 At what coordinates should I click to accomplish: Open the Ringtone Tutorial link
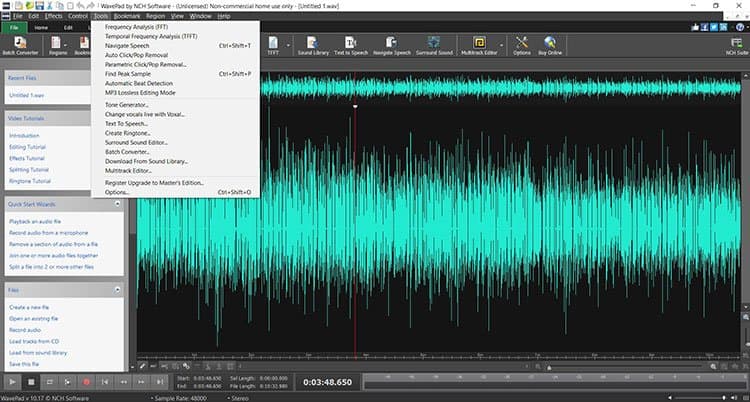(30, 181)
